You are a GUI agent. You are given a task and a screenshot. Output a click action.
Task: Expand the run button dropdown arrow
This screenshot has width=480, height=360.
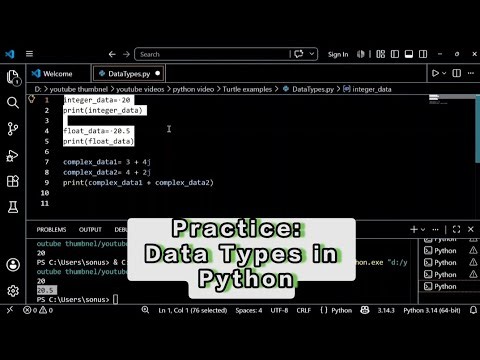(444, 73)
